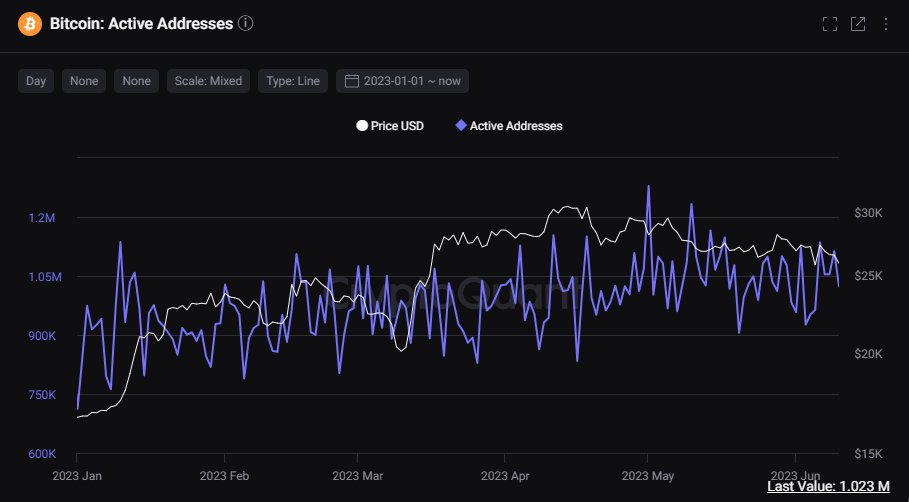Viewport: 909px width, 502px height.
Task: Open the three-dot more options menu
Action: [885, 24]
